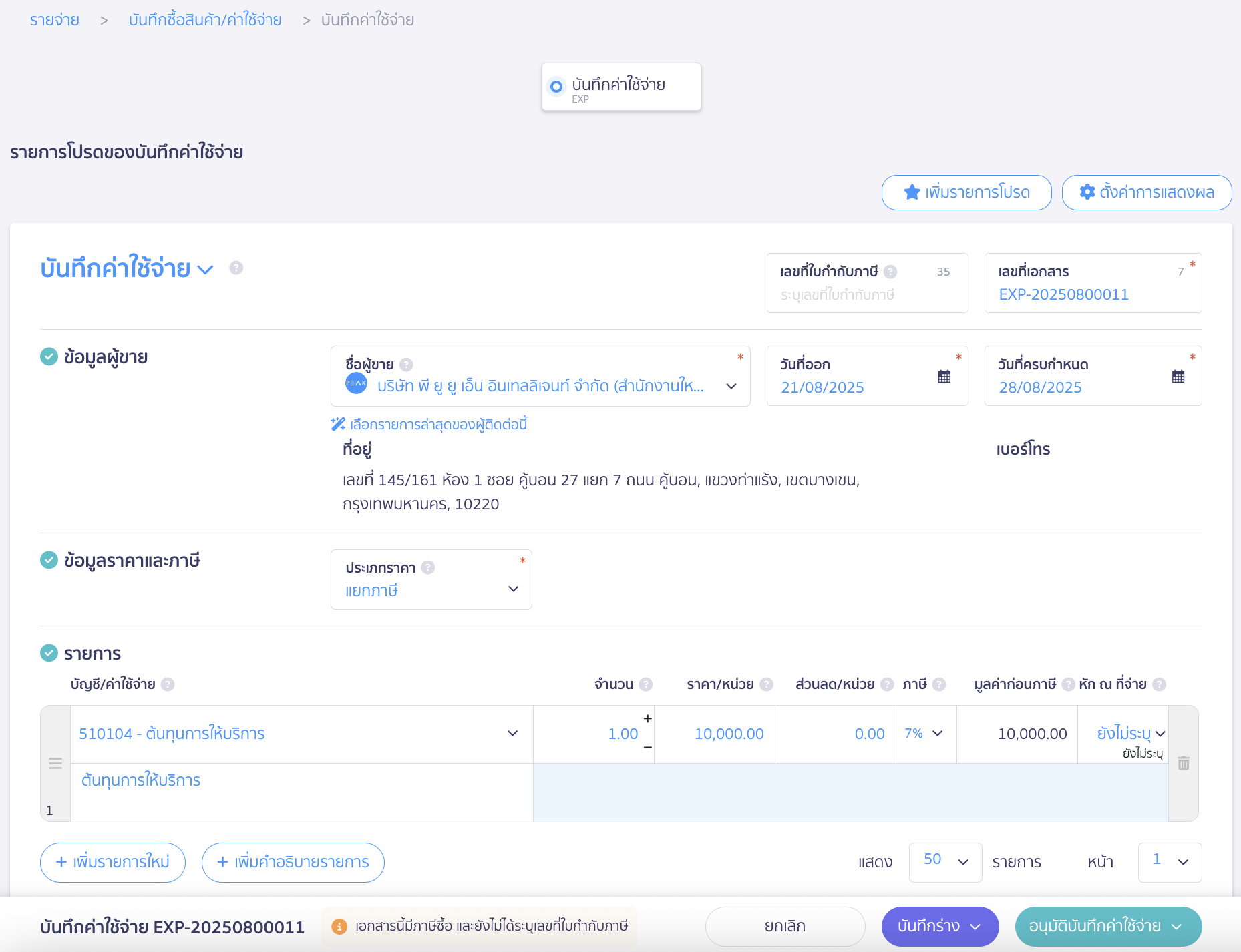
Task: Click the drag handle of row 1
Action: pyautogui.click(x=55, y=763)
